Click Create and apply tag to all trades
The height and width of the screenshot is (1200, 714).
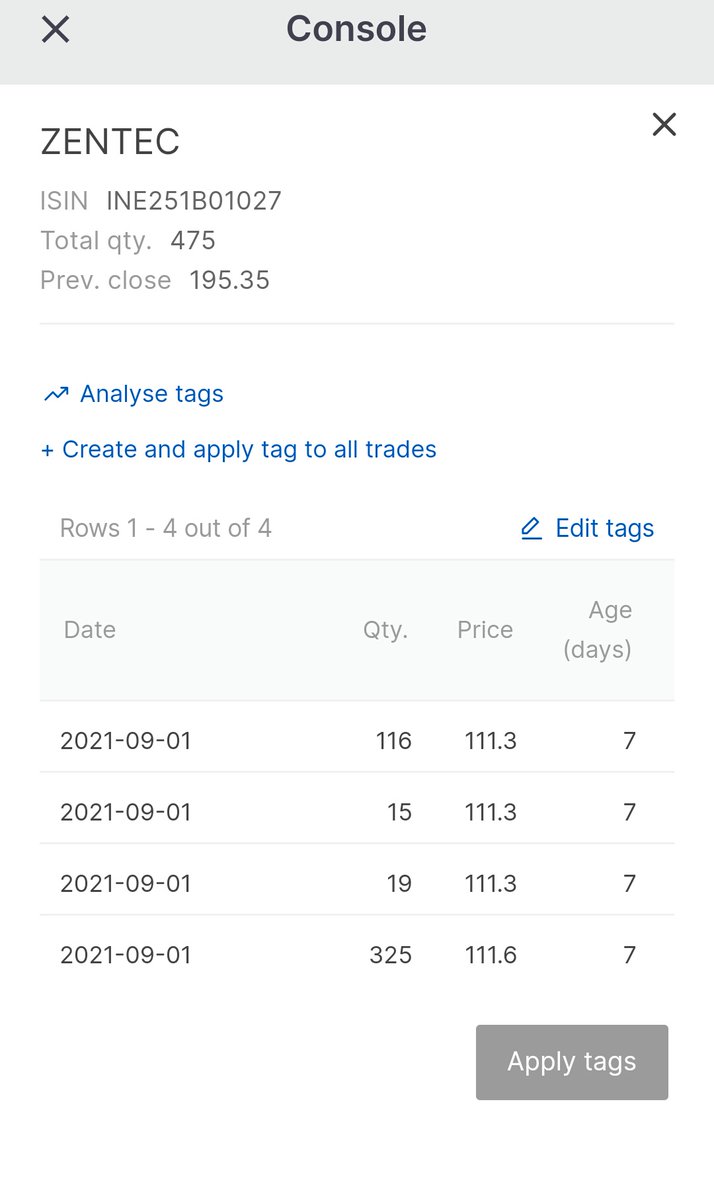click(x=239, y=450)
